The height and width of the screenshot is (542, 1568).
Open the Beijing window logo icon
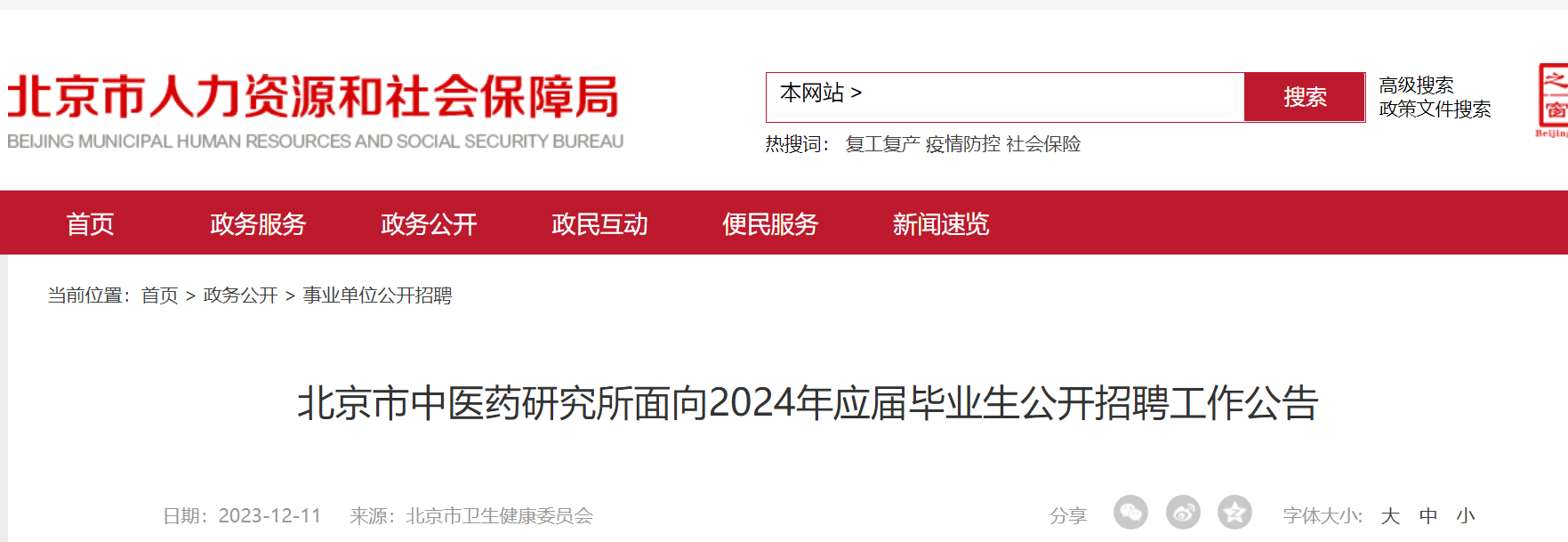1553,99
